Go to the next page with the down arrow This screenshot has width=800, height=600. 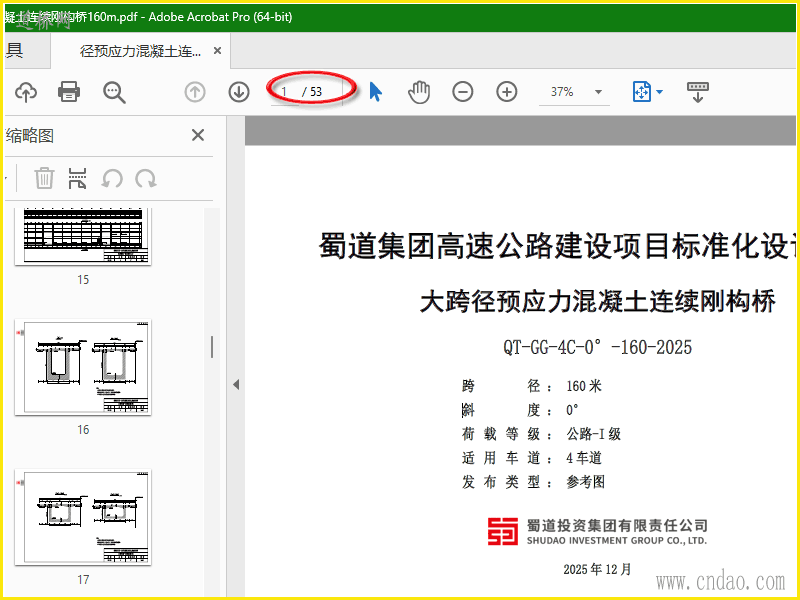pos(239,92)
